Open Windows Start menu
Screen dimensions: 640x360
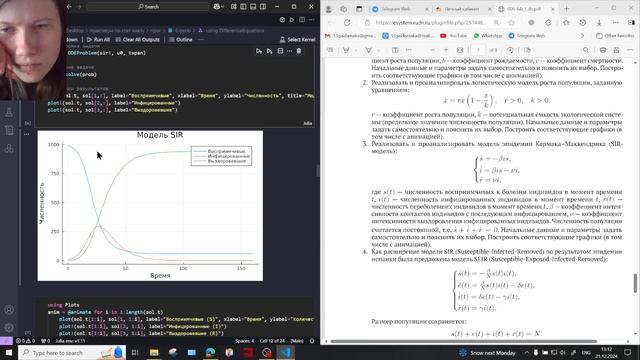pyautogui.click(x=9, y=352)
